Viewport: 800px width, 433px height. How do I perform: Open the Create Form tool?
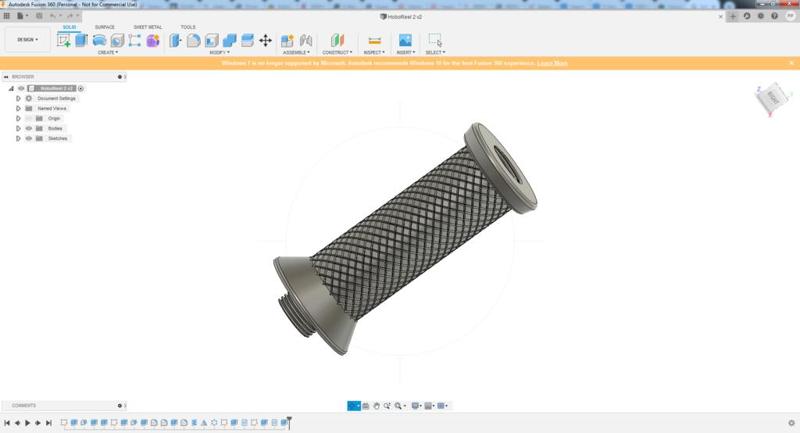click(x=153, y=40)
